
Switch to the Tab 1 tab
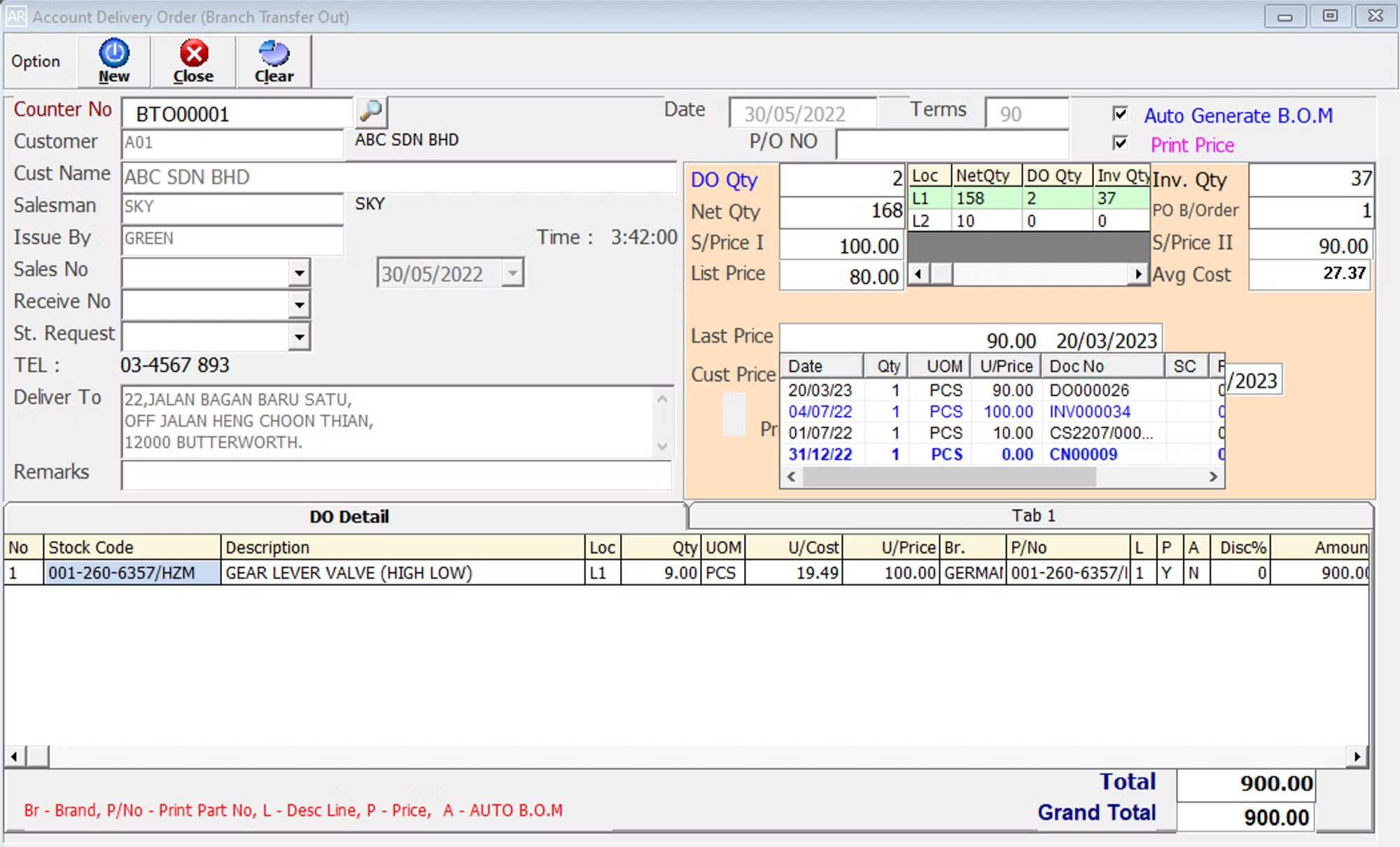(1032, 516)
